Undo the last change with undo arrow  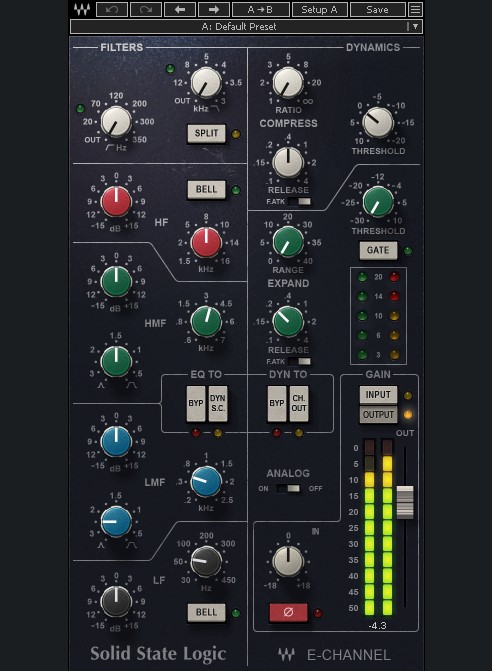click(112, 9)
